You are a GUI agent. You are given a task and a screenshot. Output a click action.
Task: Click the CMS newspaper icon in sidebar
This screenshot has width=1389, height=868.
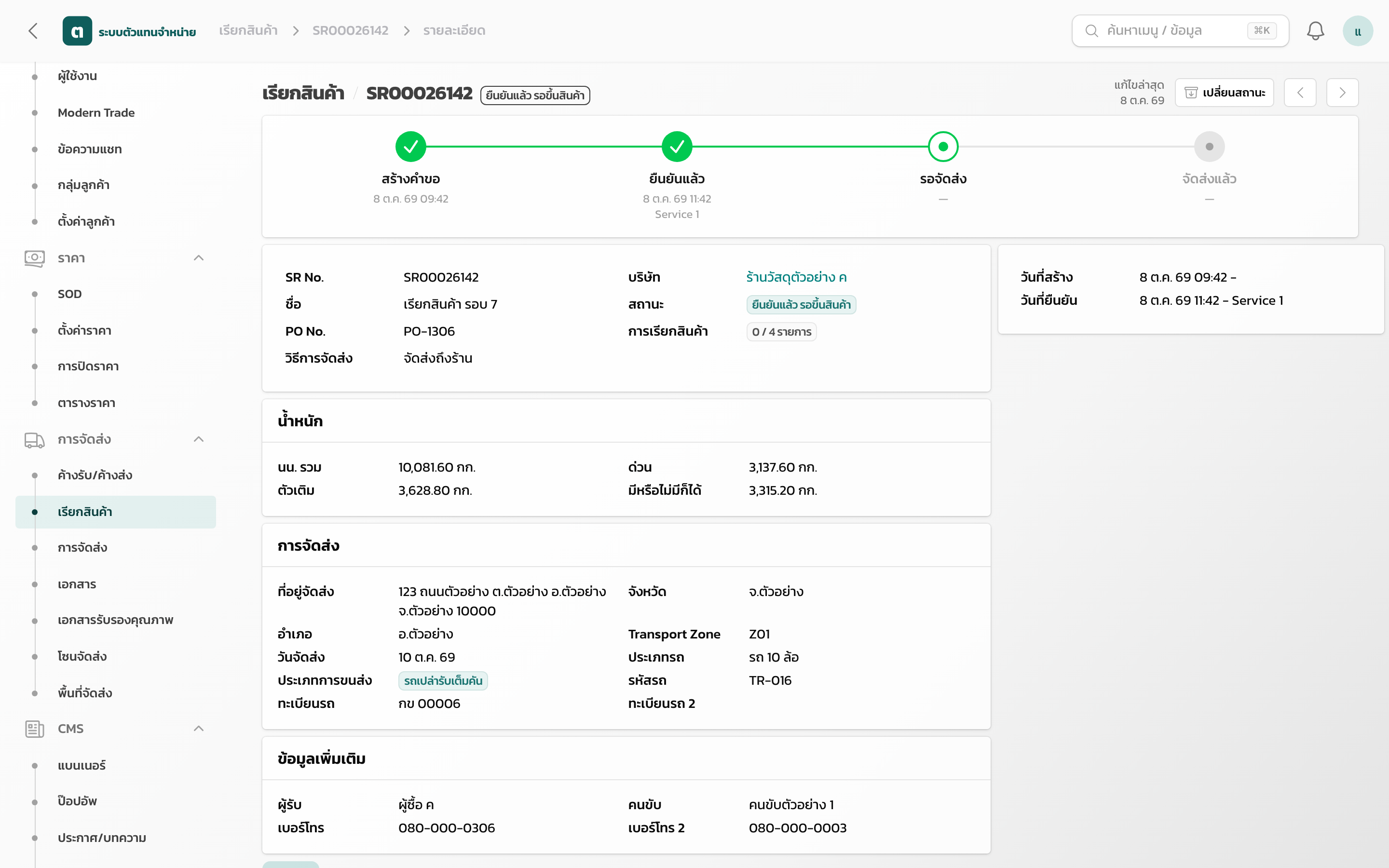point(34,729)
